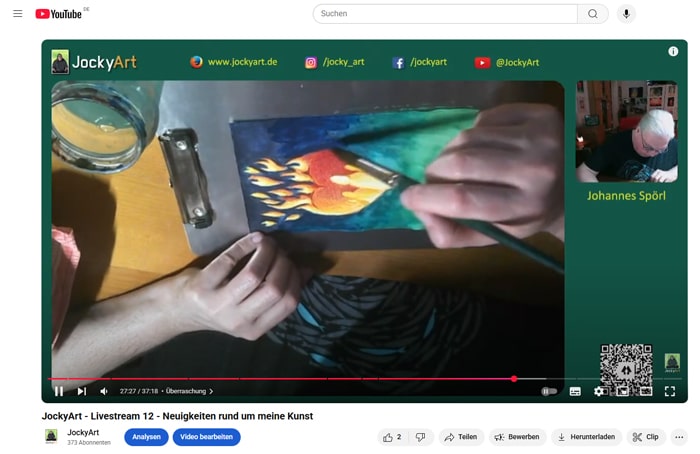Toggle the autoplay switch
Image resolution: width=700 pixels, height=454 pixels.
click(x=549, y=391)
